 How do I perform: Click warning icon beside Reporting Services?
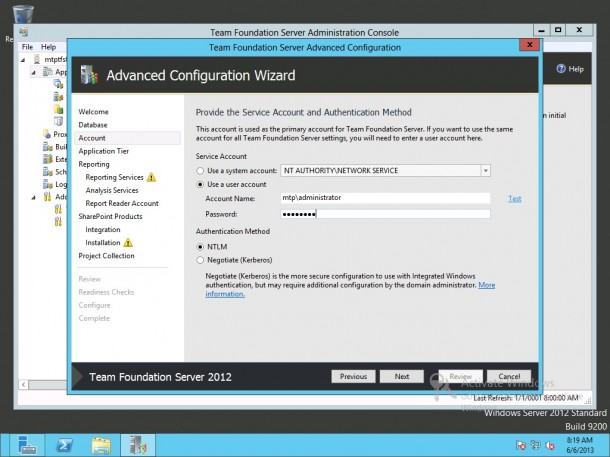[x=151, y=177]
